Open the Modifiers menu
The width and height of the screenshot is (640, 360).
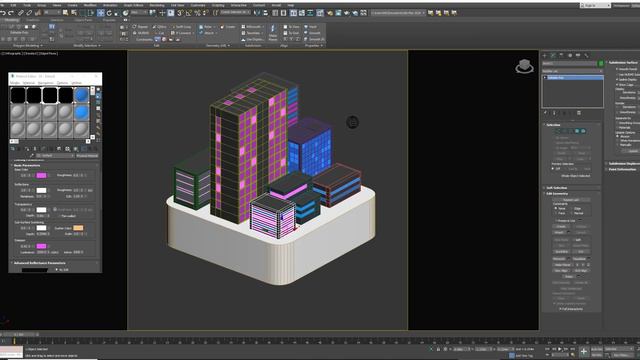click(x=90, y=5)
